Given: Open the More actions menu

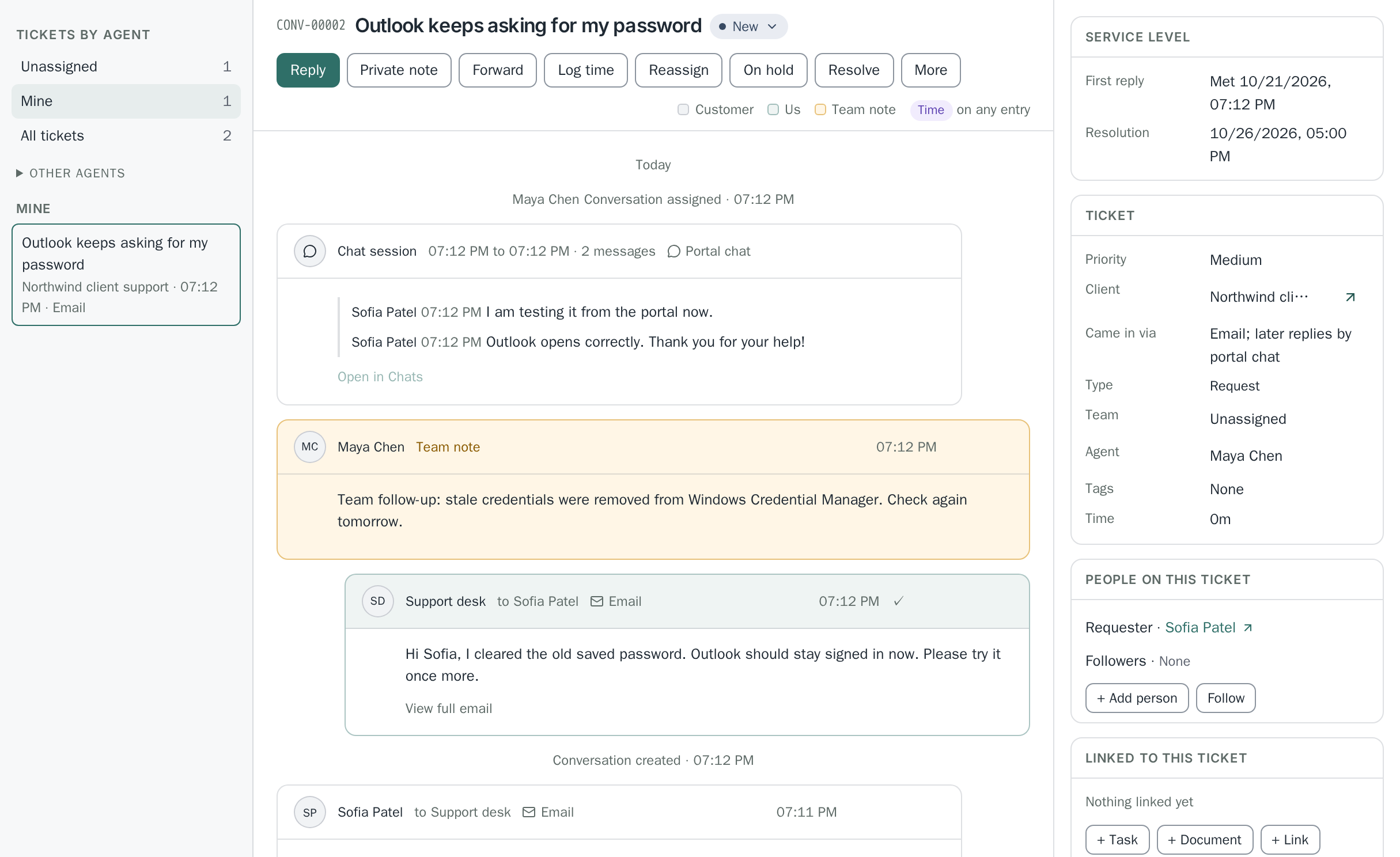Looking at the screenshot, I should pos(930,70).
